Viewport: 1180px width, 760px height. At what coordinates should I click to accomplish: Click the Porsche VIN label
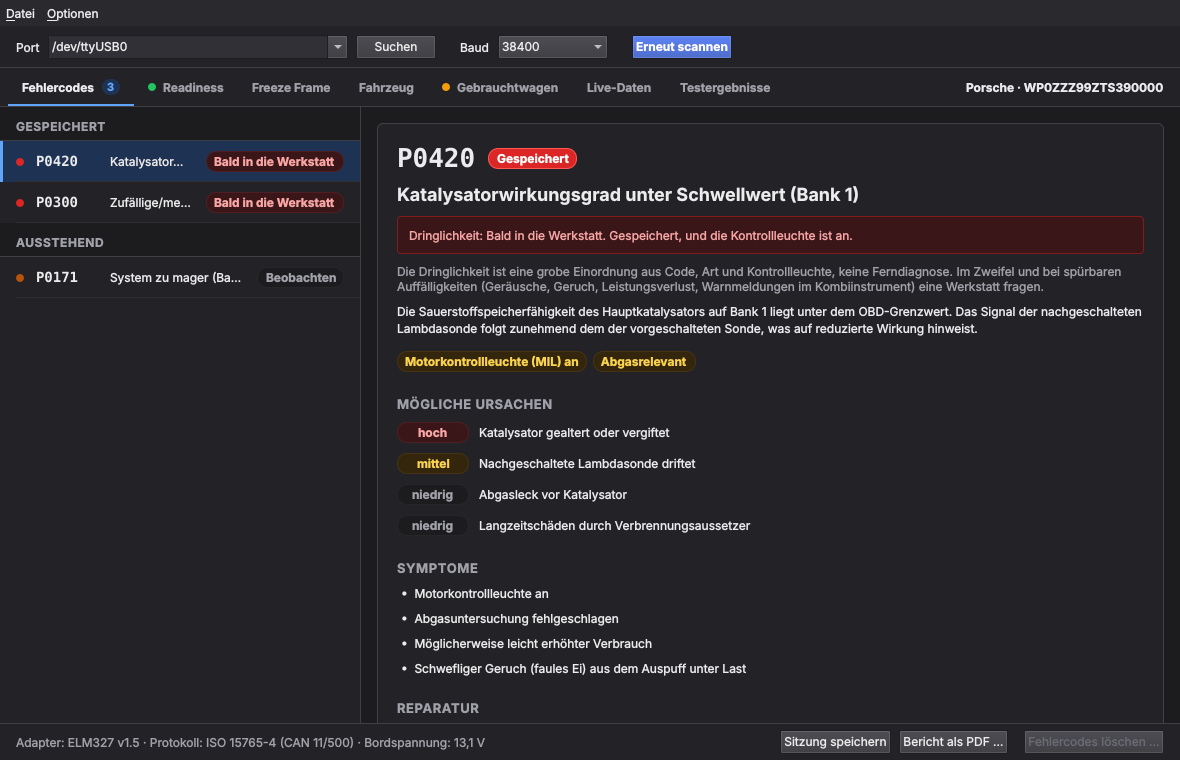(x=1064, y=87)
